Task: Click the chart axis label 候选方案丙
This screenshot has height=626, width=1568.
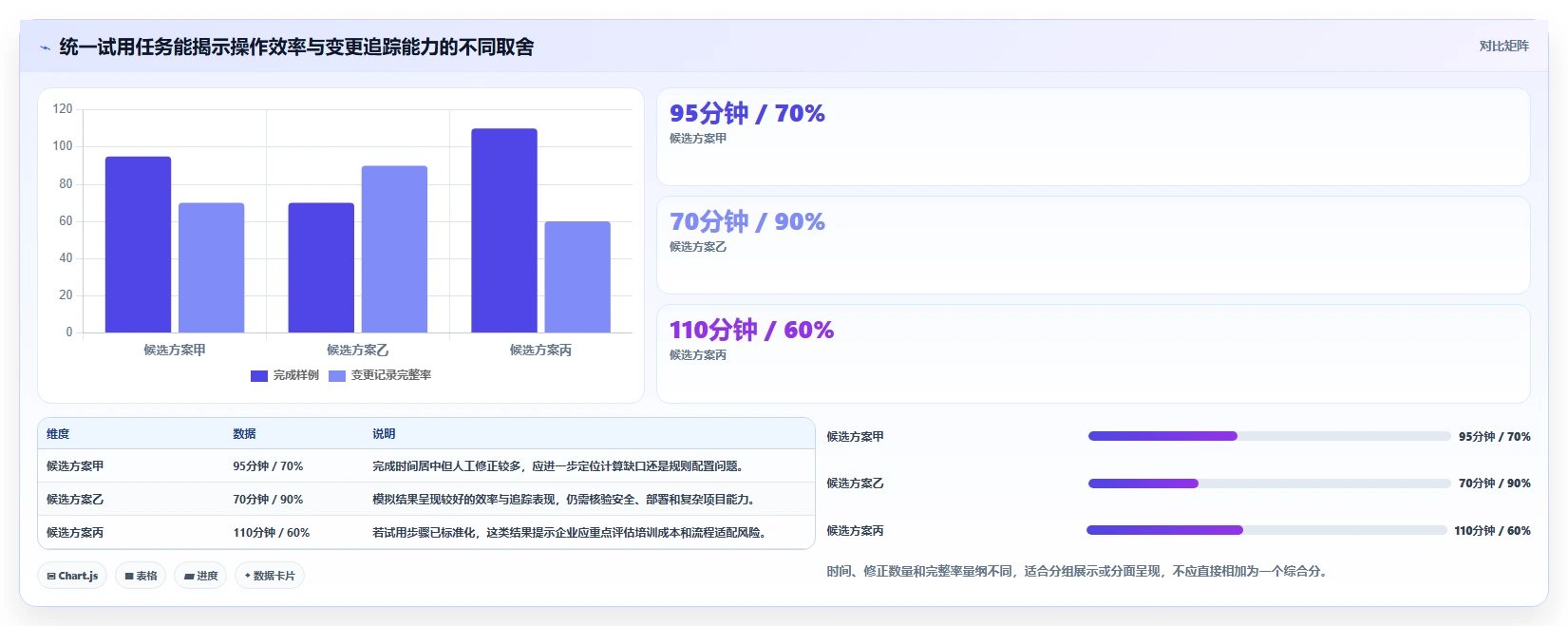Action: [540, 350]
